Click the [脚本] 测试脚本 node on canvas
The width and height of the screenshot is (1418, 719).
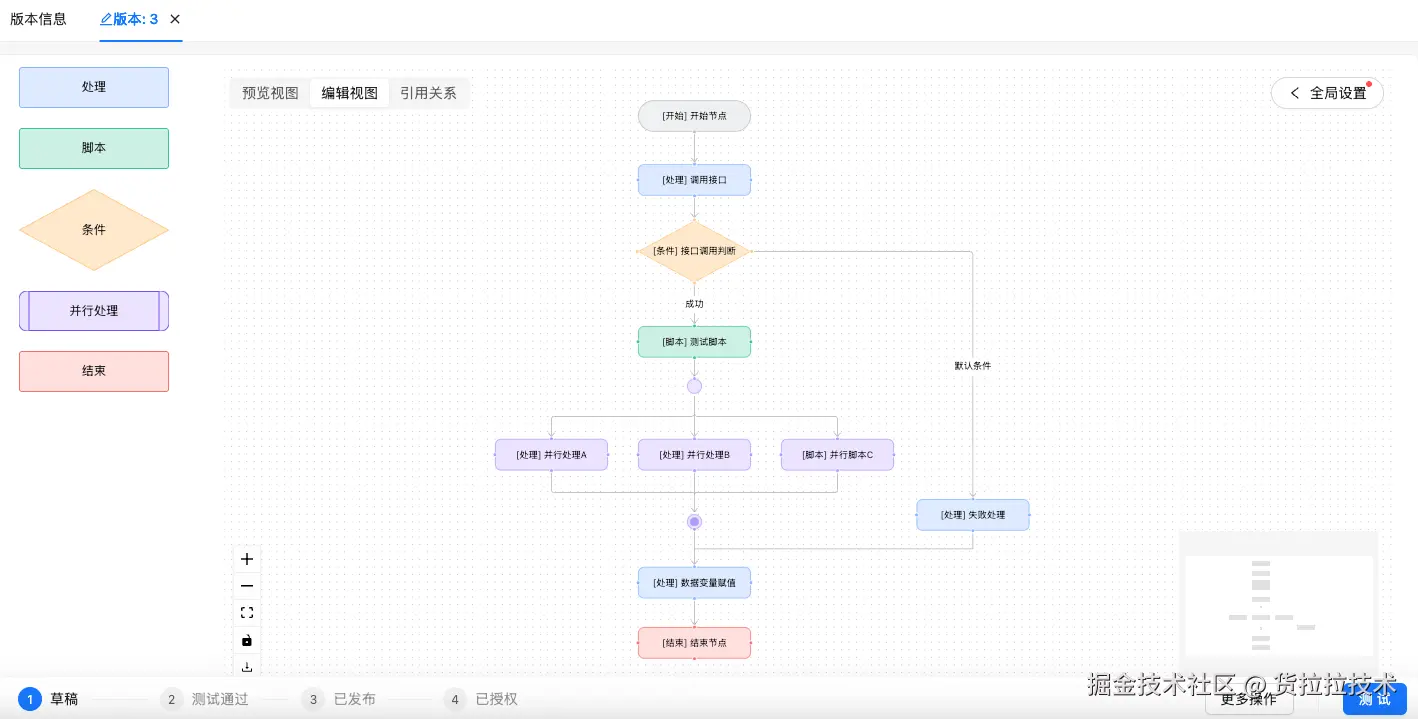tap(694, 342)
